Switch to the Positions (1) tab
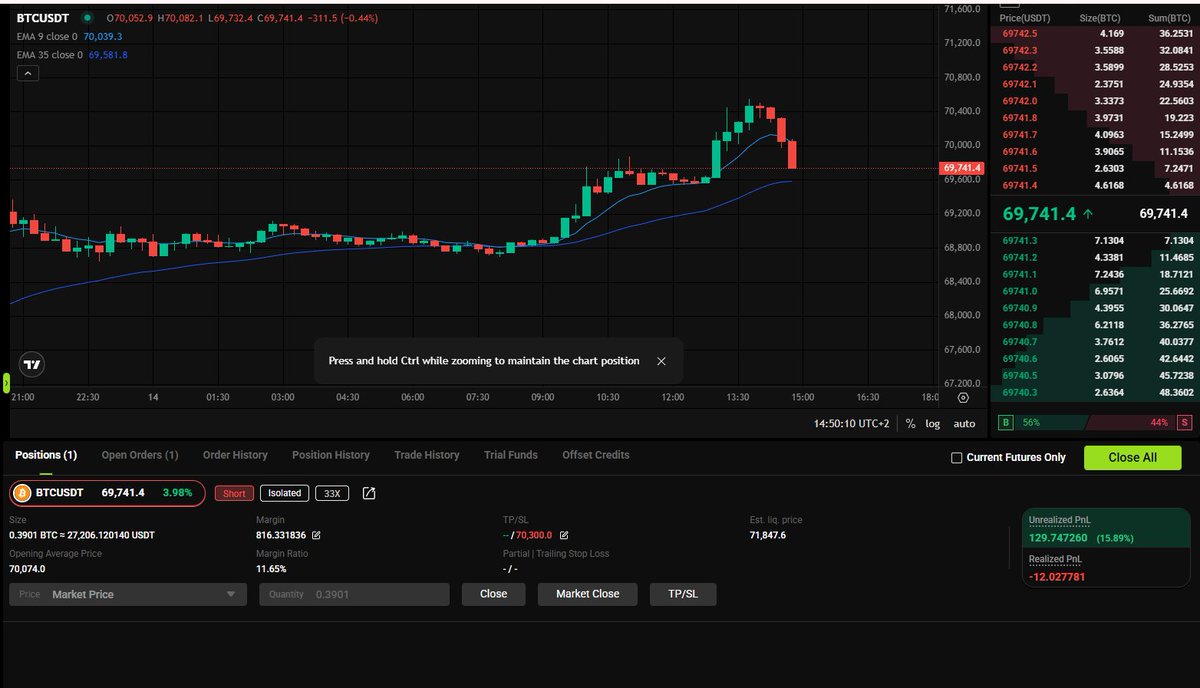This screenshot has height=688, width=1200. (x=46, y=455)
